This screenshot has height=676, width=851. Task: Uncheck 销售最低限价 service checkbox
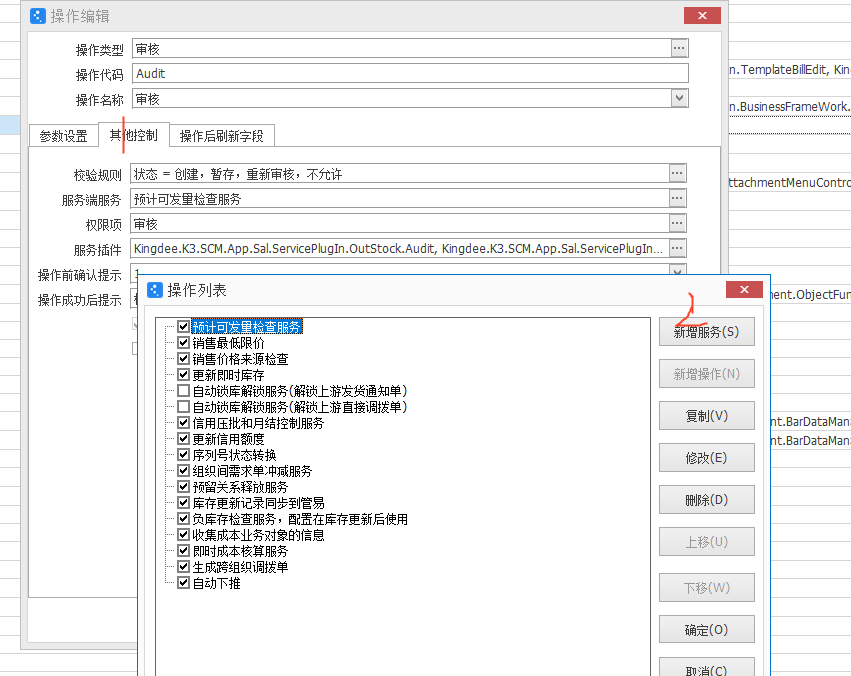183,343
